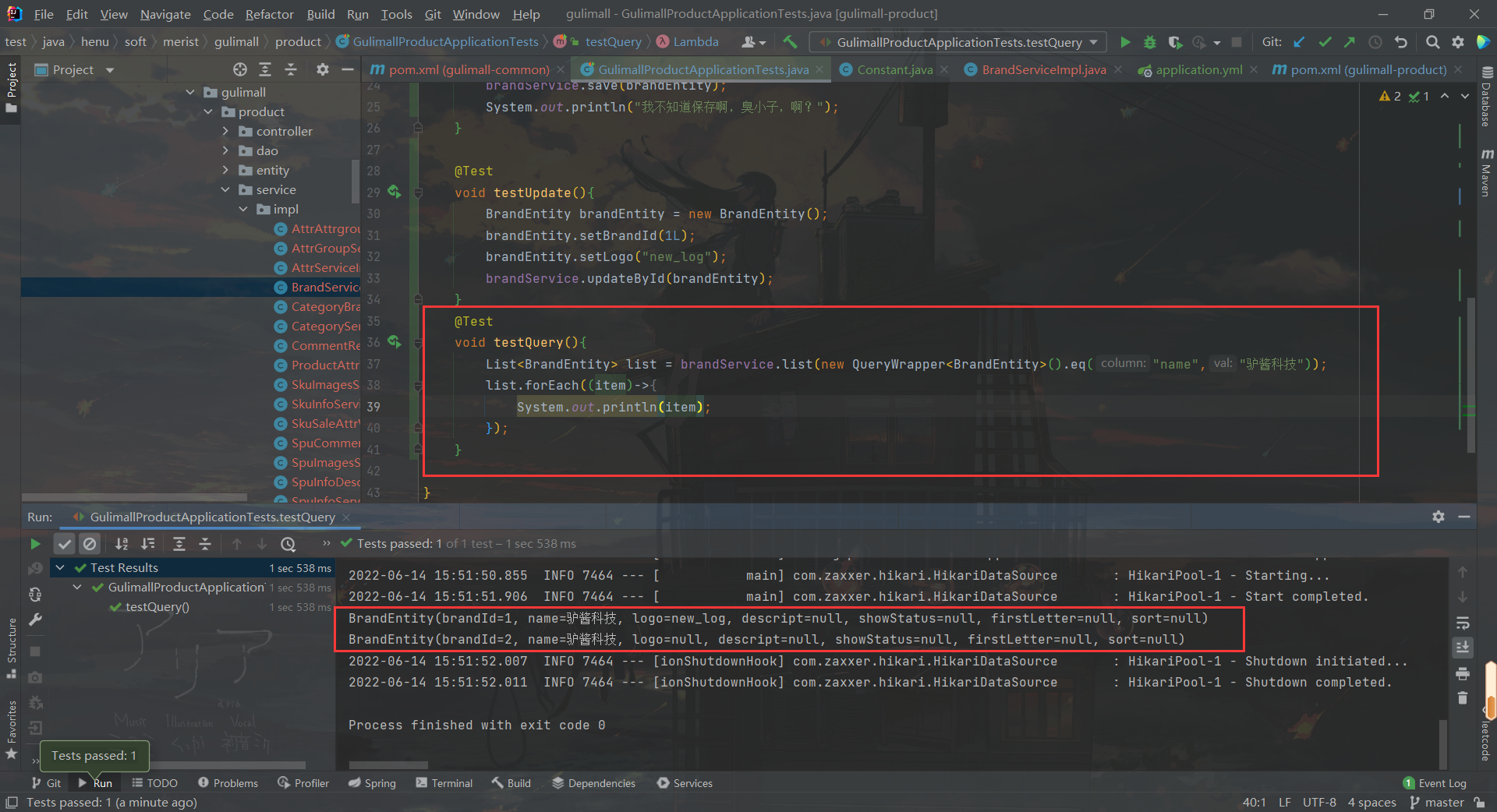The image size is (1497, 812).
Task: Close the GulimallProductApplicationTests.java tab
Action: (x=819, y=70)
